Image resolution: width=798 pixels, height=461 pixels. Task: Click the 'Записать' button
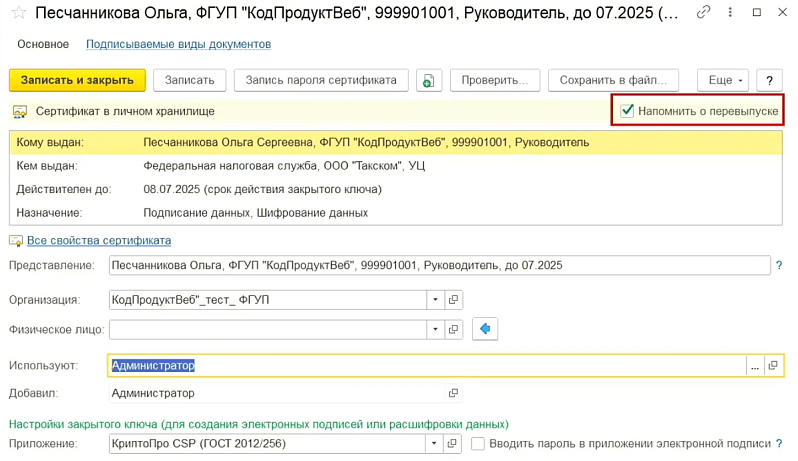tap(189, 80)
